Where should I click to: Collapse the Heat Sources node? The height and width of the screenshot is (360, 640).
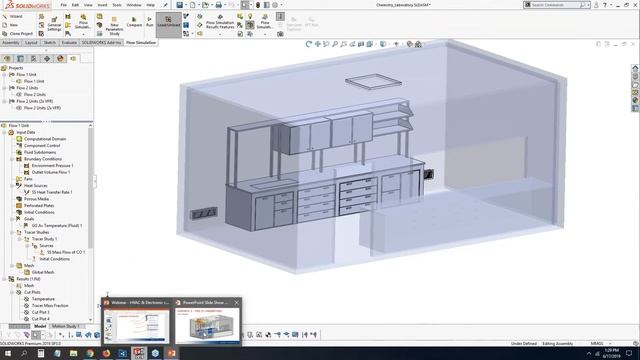[x=12, y=186]
